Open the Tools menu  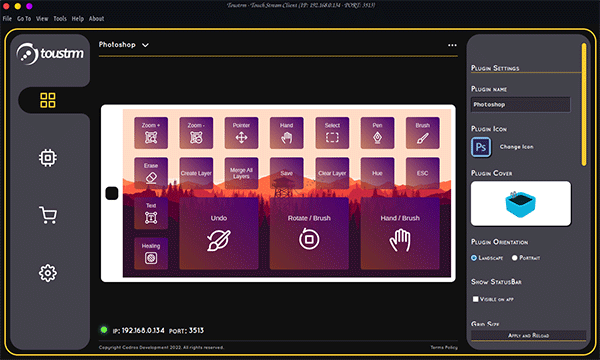60,18
